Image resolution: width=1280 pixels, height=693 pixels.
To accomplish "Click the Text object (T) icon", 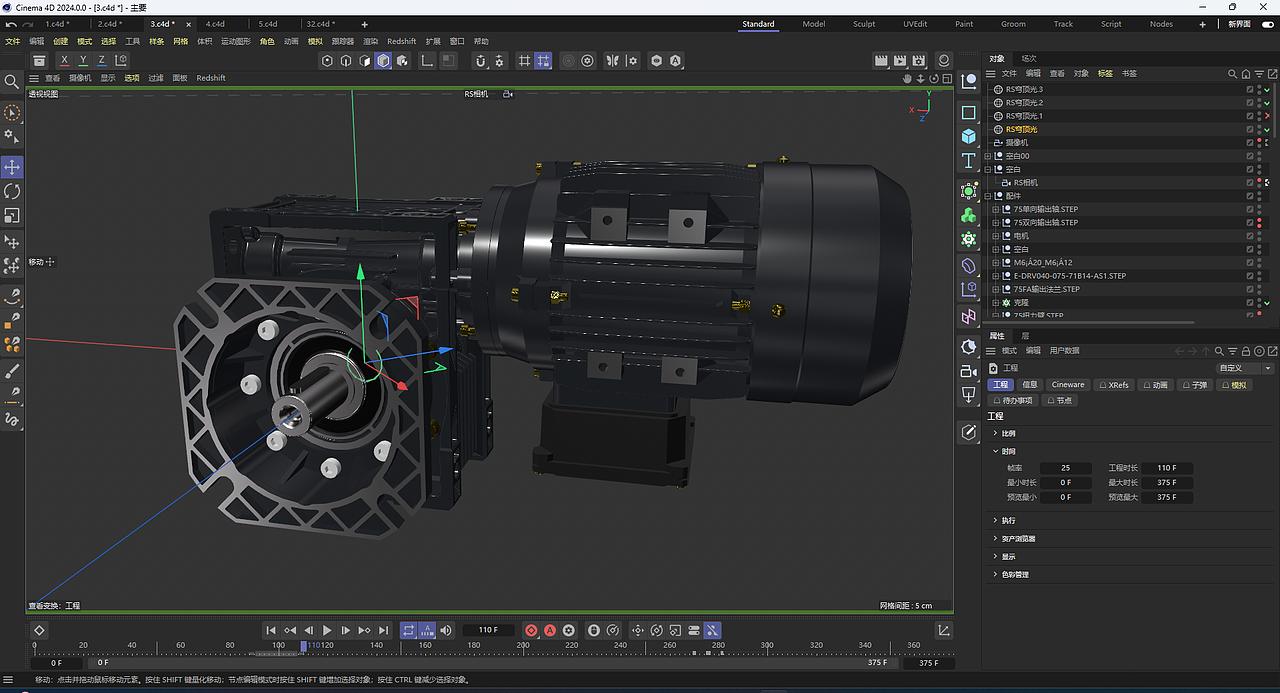I will pyautogui.click(x=968, y=161).
